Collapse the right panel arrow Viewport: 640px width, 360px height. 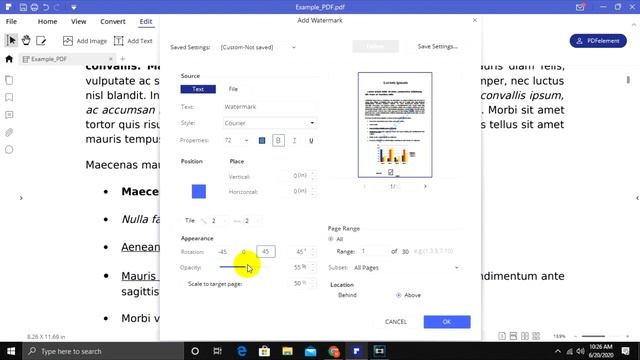point(637,198)
